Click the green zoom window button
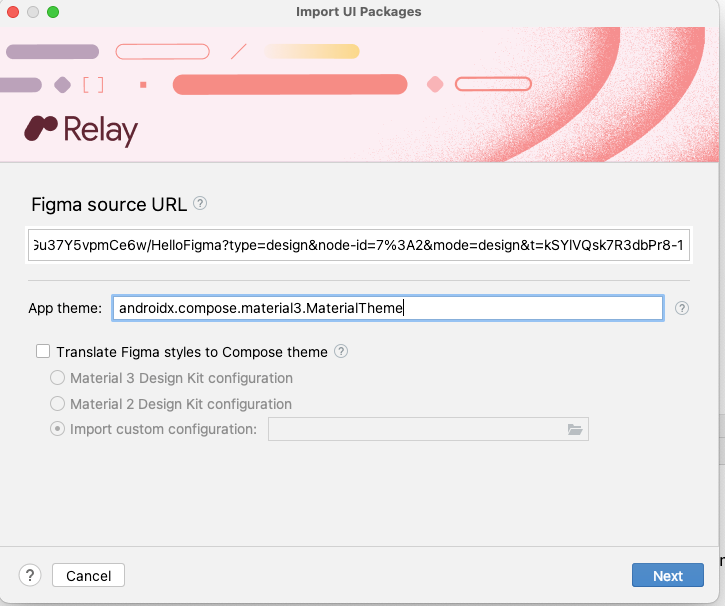This screenshot has height=606, width=725. tap(53, 12)
